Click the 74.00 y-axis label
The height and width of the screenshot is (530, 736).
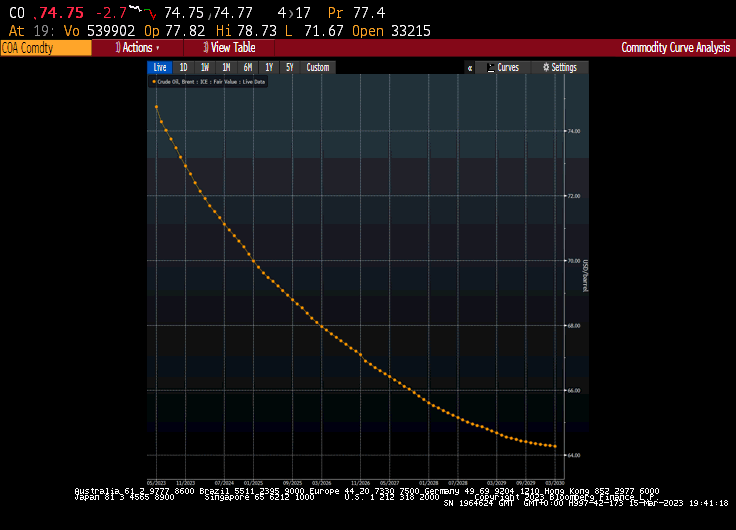pos(574,131)
